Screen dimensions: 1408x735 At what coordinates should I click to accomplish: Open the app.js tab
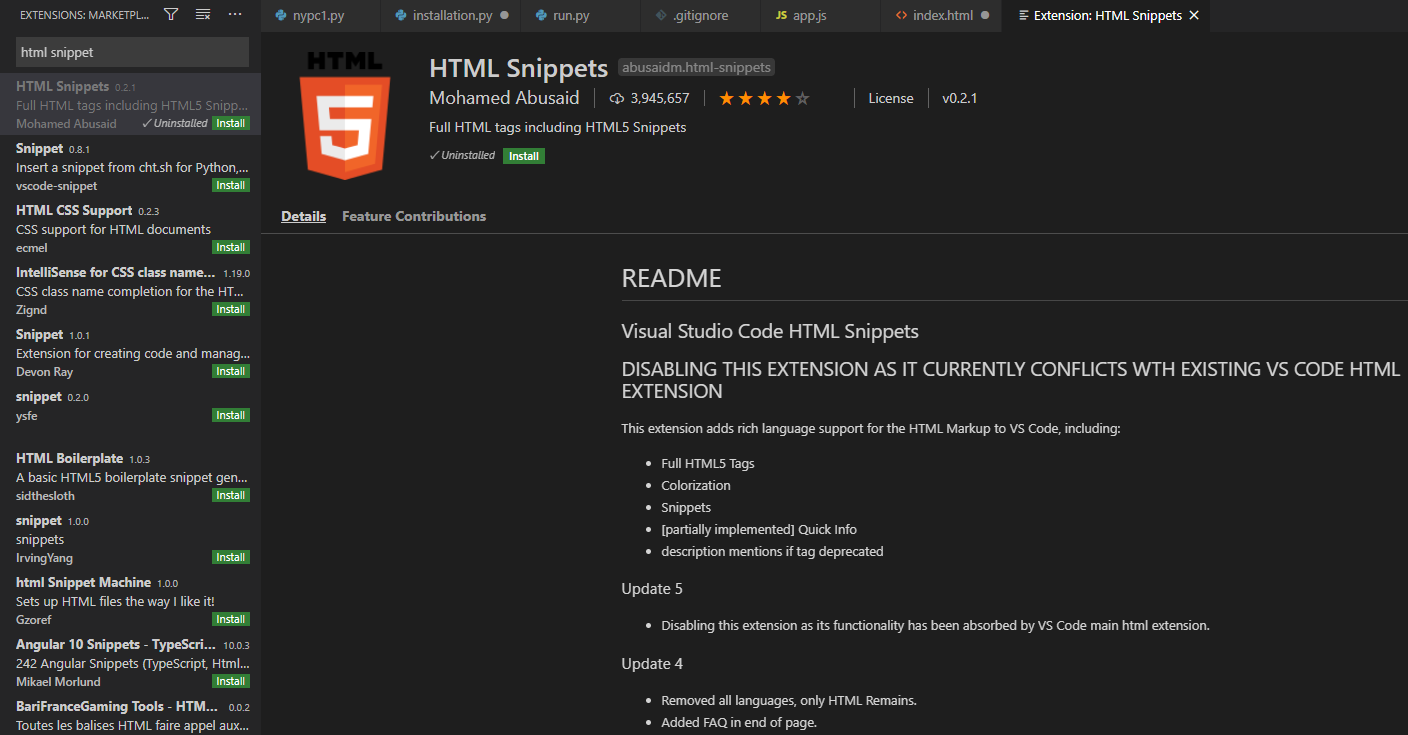pyautogui.click(x=820, y=16)
